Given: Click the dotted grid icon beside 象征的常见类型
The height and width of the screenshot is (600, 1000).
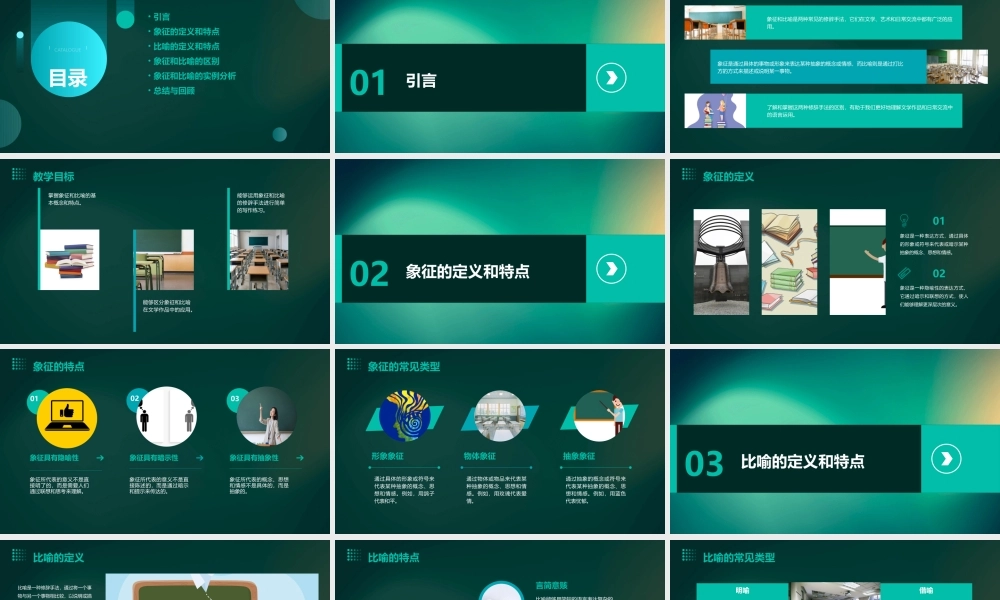Looking at the screenshot, I should click(x=353, y=364).
